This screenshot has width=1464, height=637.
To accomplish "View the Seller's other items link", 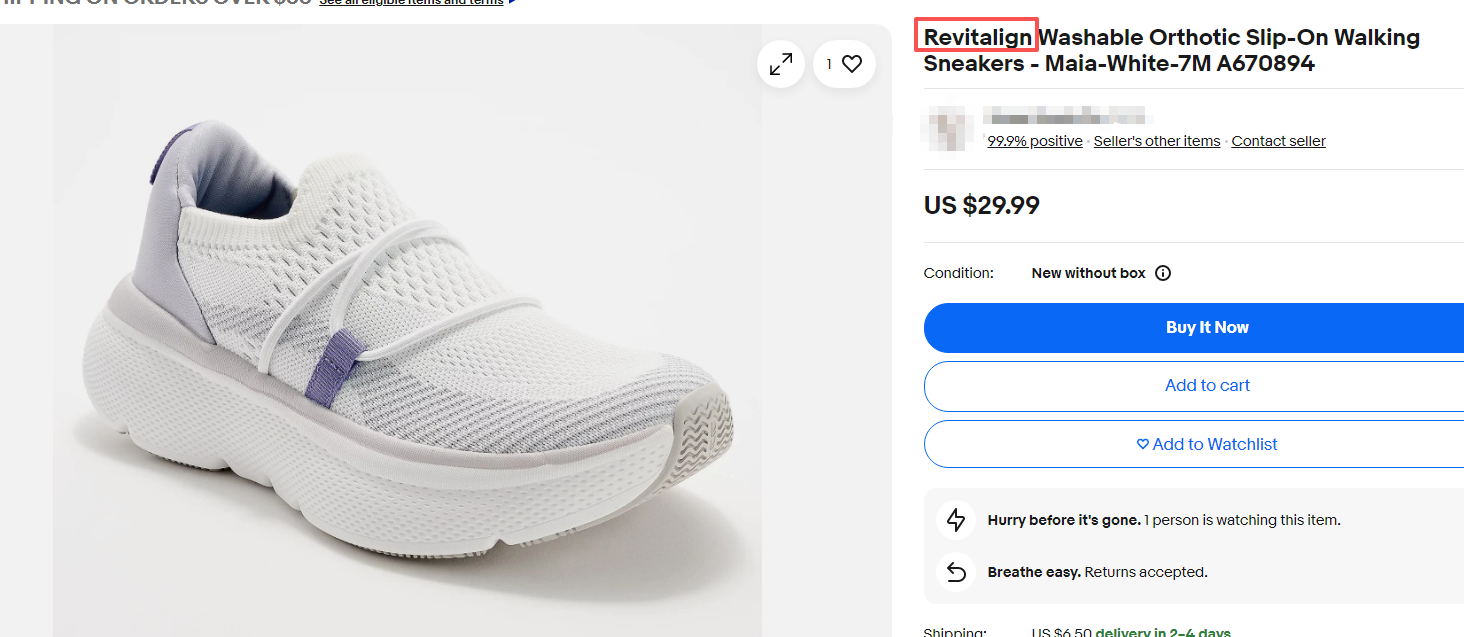I will pos(1156,141).
